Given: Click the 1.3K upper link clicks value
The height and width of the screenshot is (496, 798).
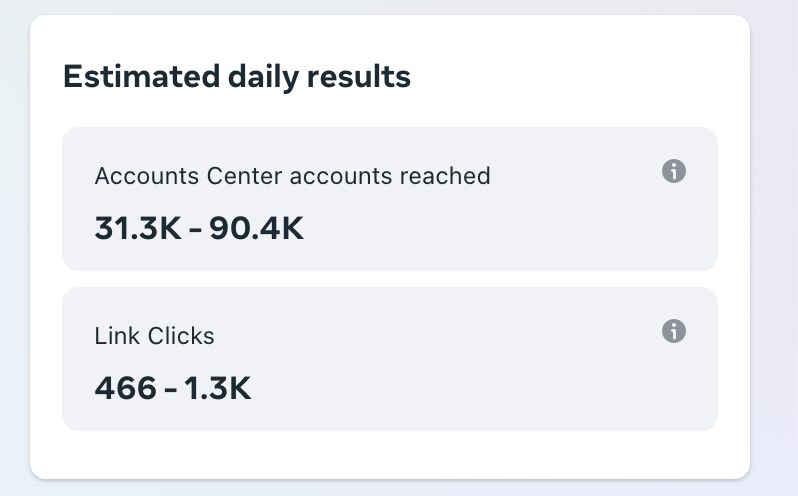Looking at the screenshot, I should click(217, 388).
